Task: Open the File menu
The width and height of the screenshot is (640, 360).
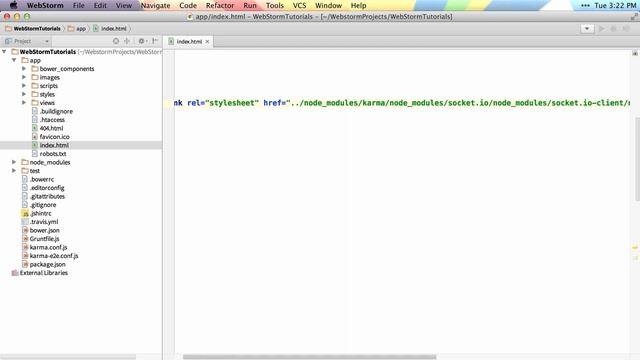Action: pos(78,5)
